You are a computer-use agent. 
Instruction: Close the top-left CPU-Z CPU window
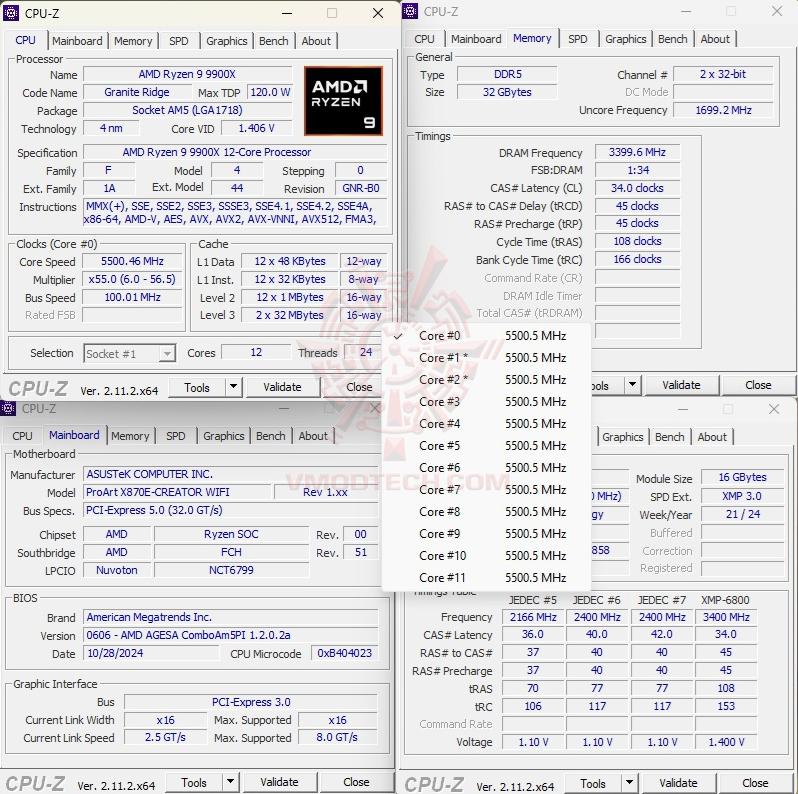click(378, 13)
